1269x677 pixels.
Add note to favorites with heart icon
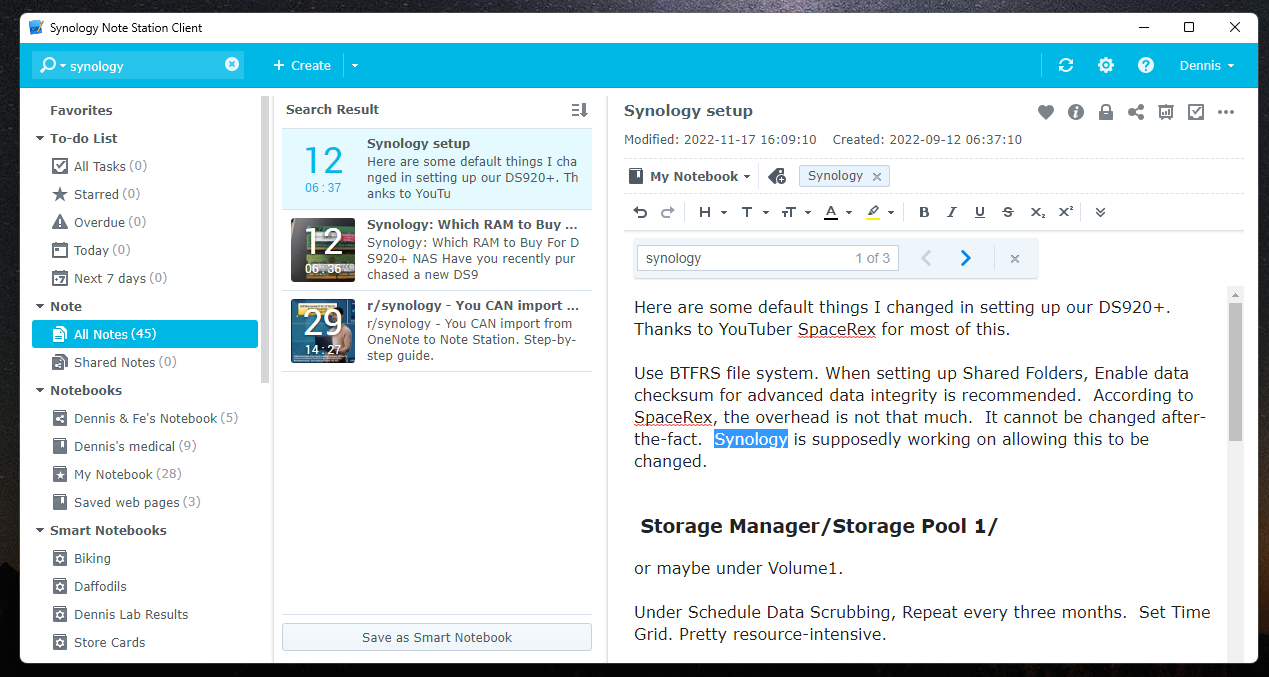pyautogui.click(x=1045, y=112)
